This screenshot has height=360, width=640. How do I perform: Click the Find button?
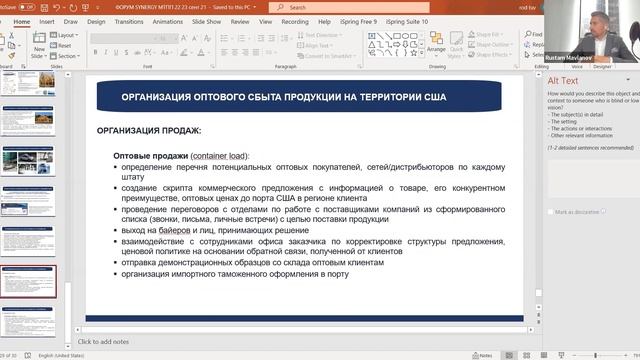coord(534,34)
